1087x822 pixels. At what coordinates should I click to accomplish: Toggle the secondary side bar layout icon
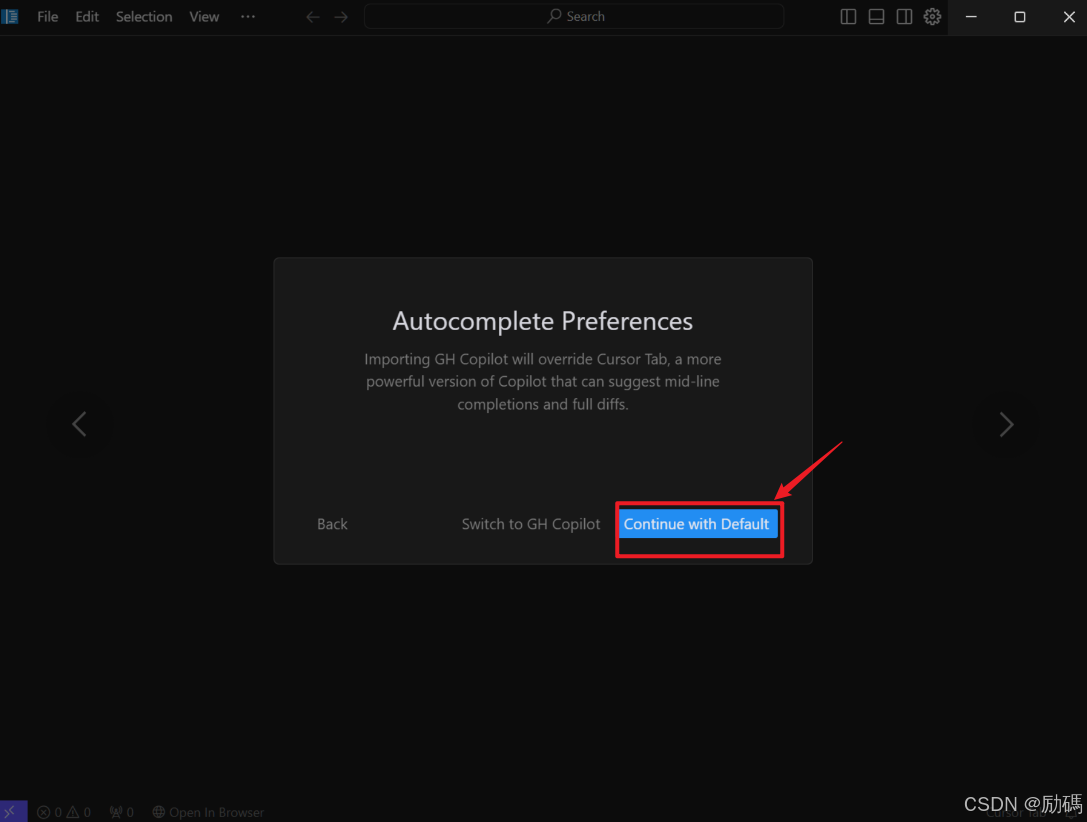click(904, 17)
